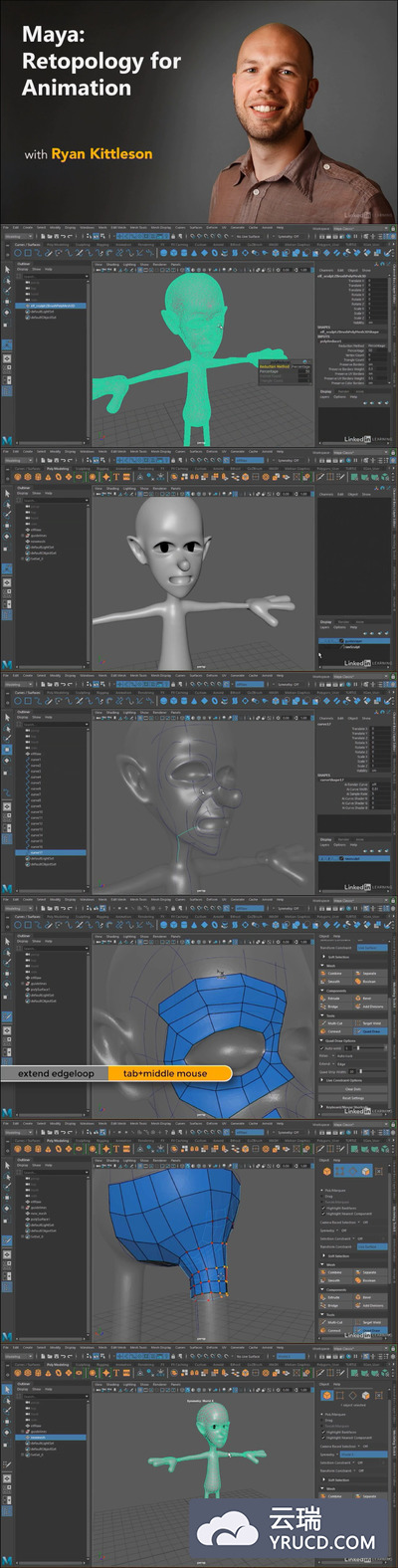Expand Live Constraint Options in extend-edgeloop screenshot

click(322, 1080)
